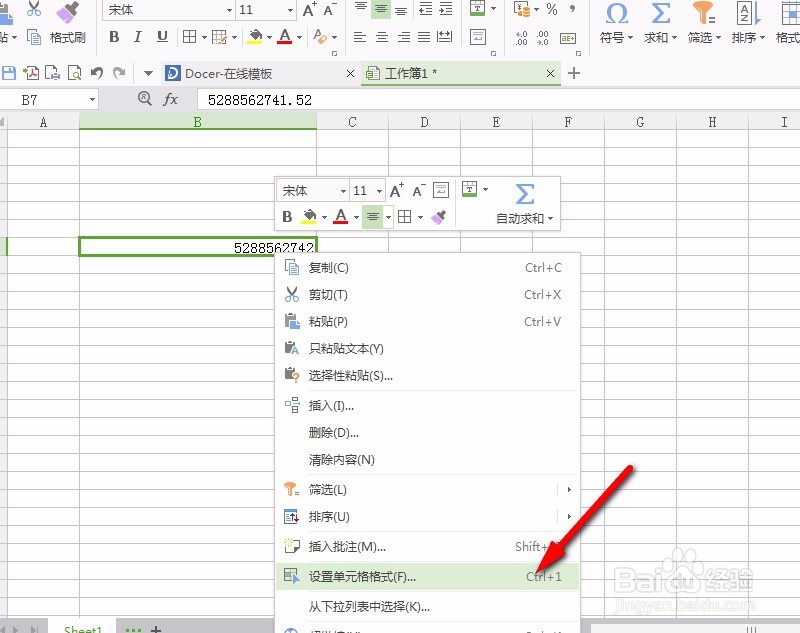Apply the Currency format icon
Image resolution: width=800 pixels, height=633 pixels.
click(521, 10)
